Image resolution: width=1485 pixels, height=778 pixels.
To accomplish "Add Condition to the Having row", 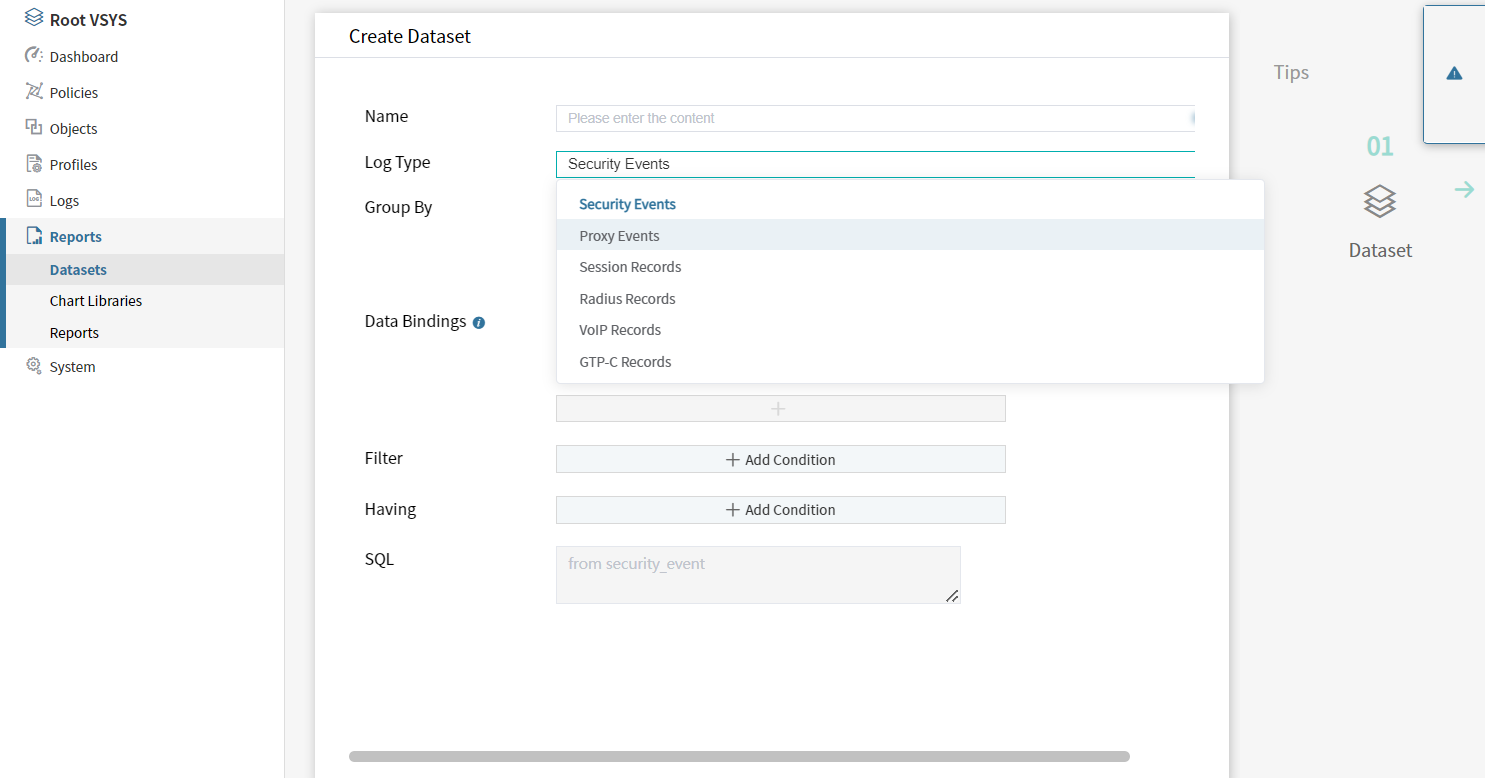I will (x=780, y=510).
